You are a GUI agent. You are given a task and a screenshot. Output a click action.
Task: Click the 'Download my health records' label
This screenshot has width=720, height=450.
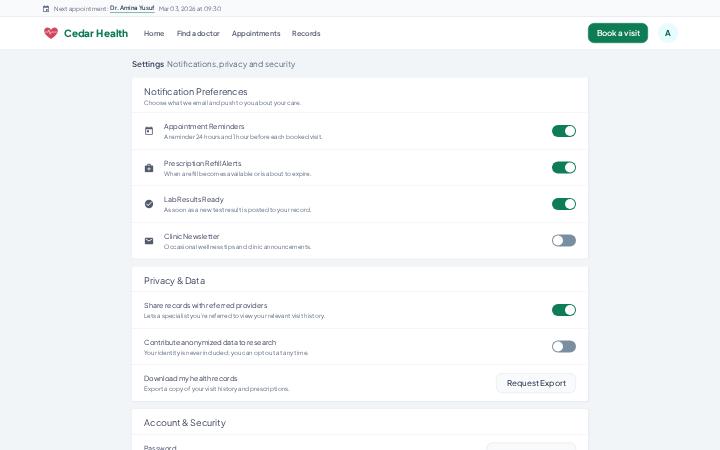point(191,378)
